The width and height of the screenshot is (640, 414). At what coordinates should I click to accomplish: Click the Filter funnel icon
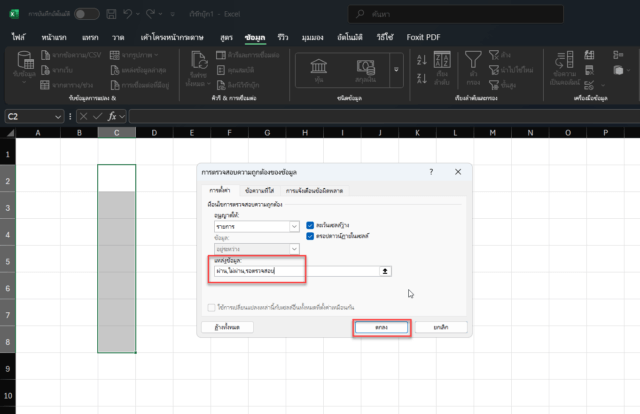[x=473, y=60]
